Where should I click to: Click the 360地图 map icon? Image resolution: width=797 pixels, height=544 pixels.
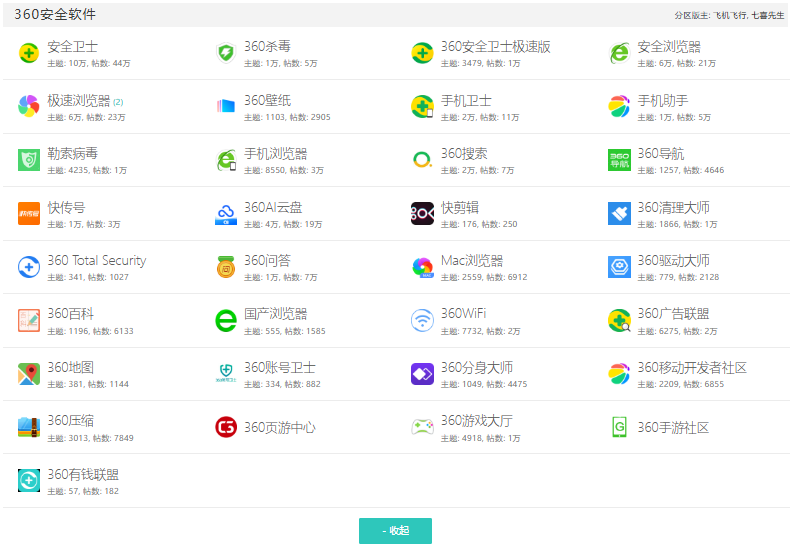click(28, 374)
